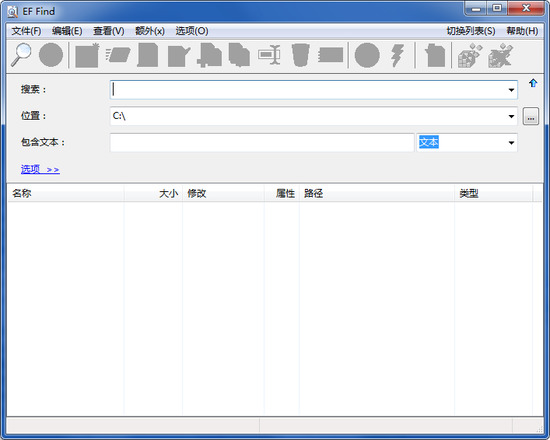Open the 文本 type dropdown

coord(511,142)
